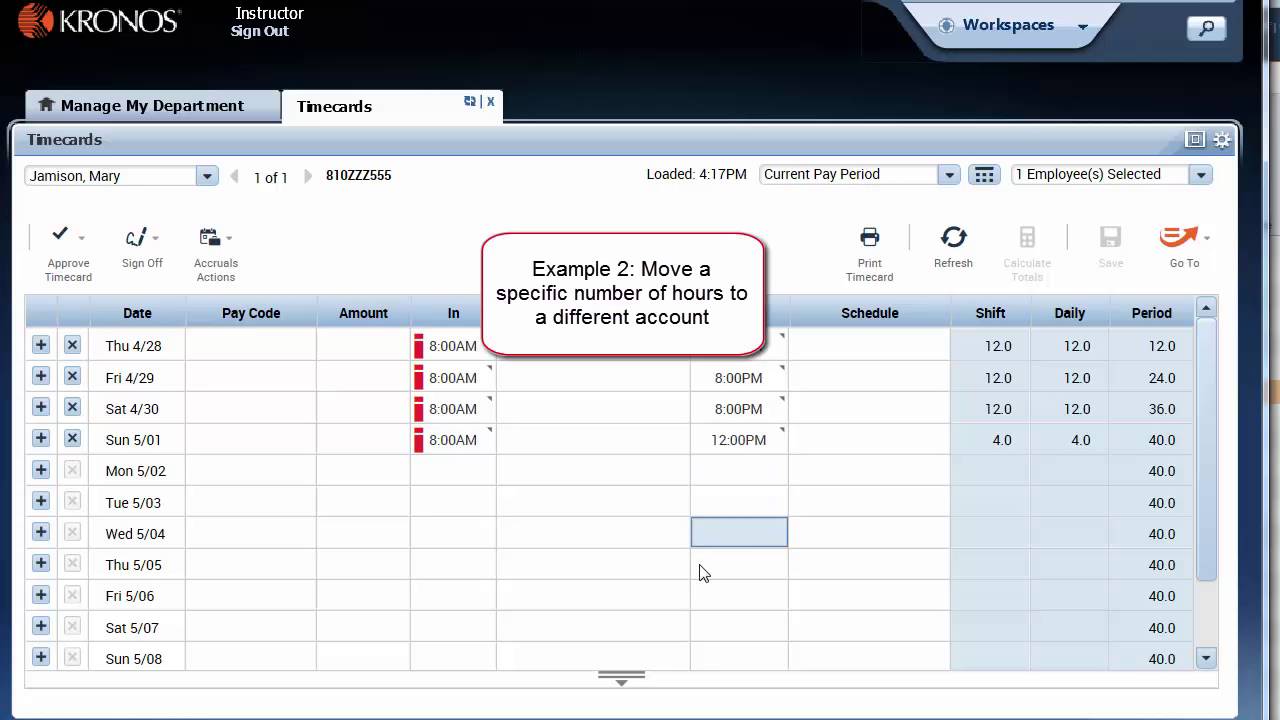Screen dimensions: 1280x720
Task: Click the Pay Code cell for Mon 5/02
Action: pyautogui.click(x=251, y=471)
